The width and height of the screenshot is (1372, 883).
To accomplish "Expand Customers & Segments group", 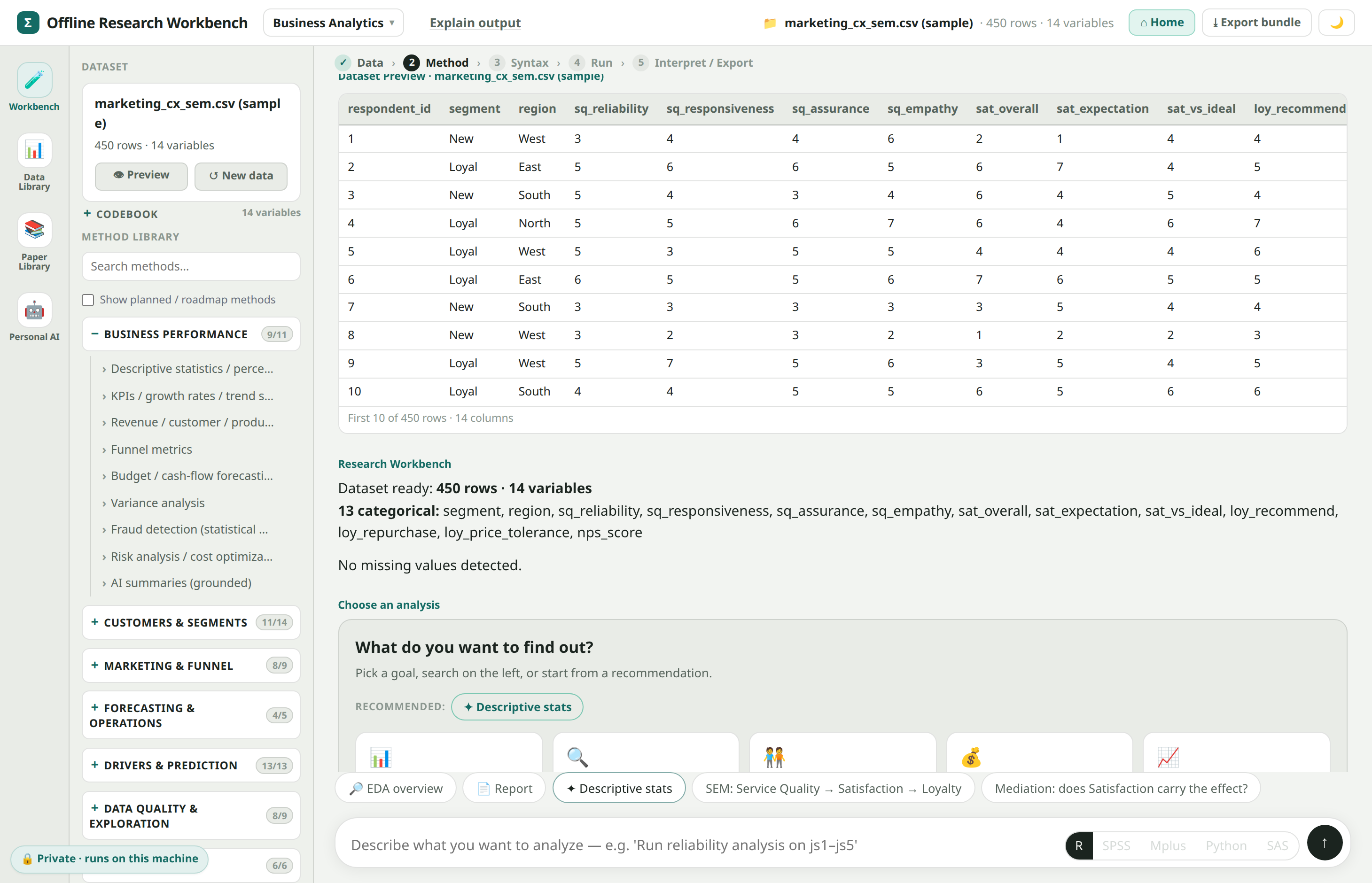I will pyautogui.click(x=191, y=623).
